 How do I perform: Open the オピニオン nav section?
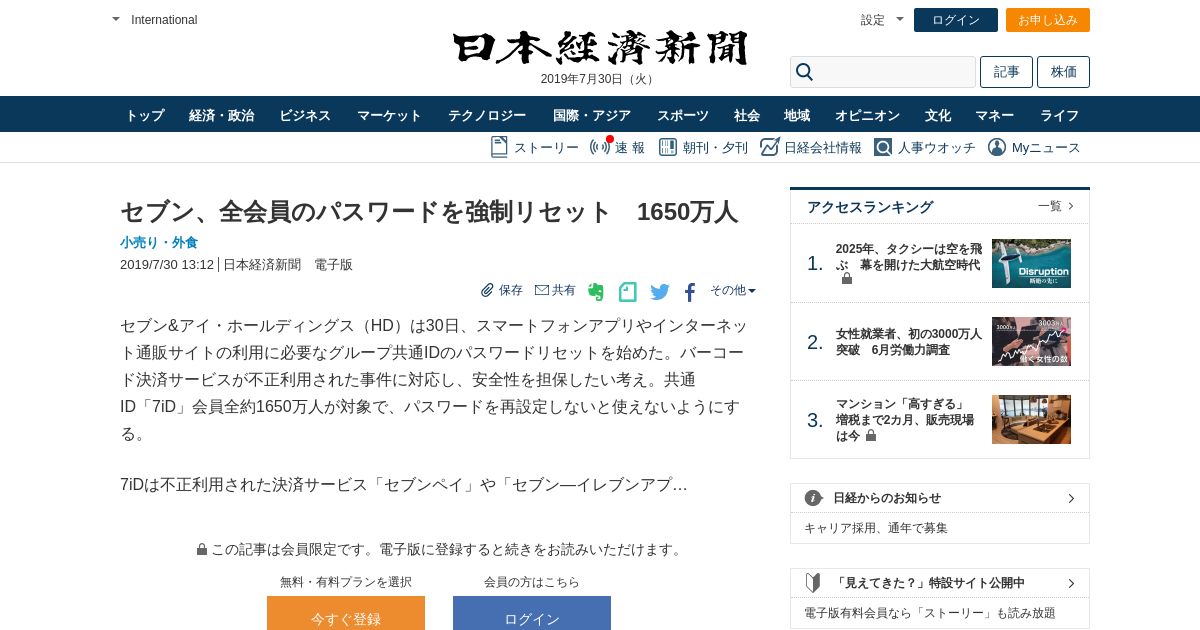click(867, 115)
